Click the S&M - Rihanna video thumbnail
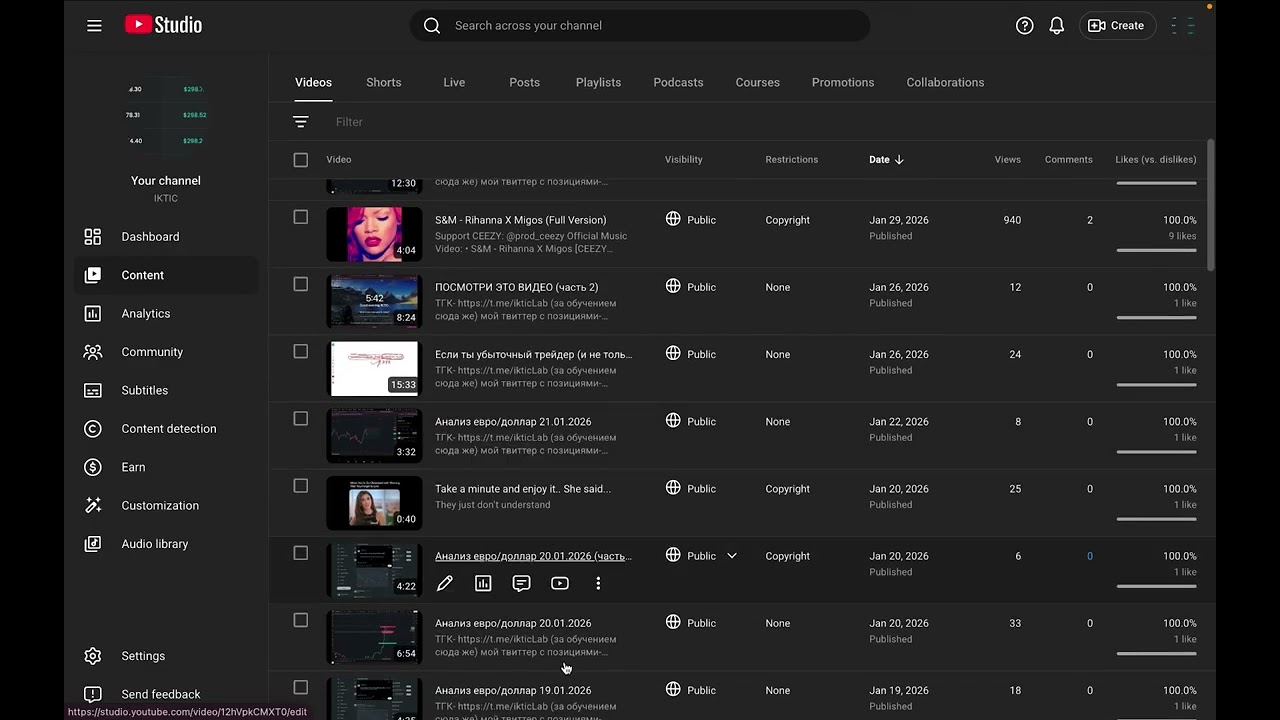This screenshot has height=720, width=1280. click(x=374, y=234)
